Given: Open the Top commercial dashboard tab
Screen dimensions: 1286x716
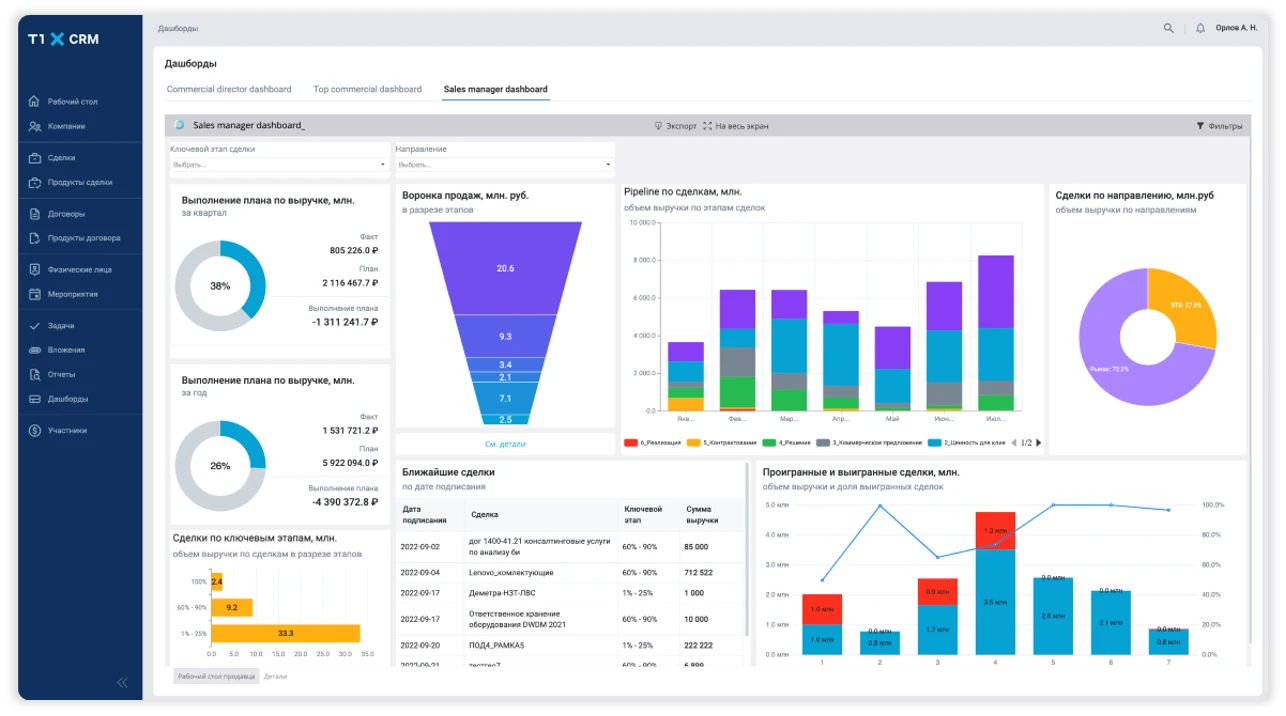Looking at the screenshot, I should pos(367,89).
